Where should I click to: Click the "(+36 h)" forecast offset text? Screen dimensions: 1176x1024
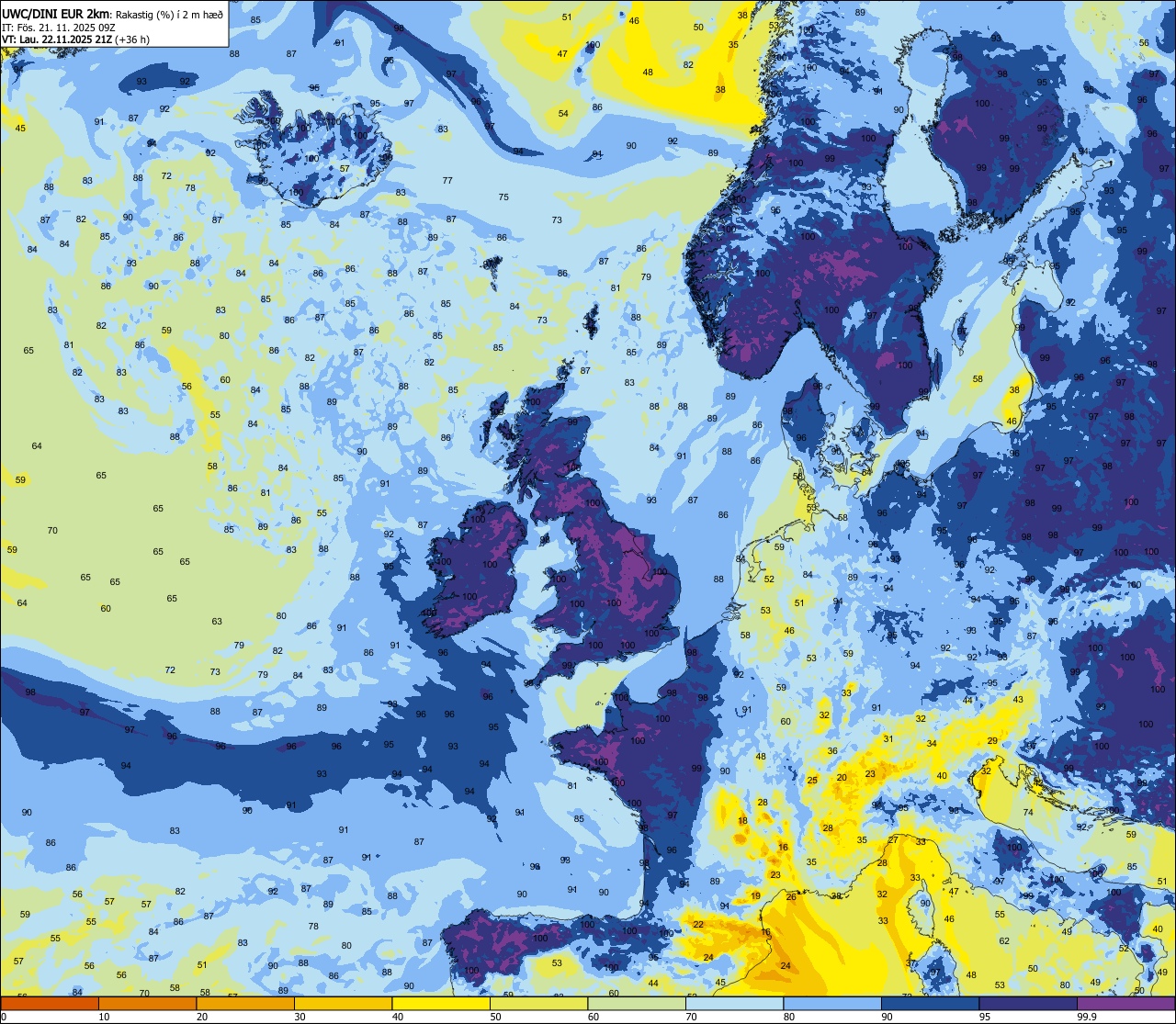point(133,39)
